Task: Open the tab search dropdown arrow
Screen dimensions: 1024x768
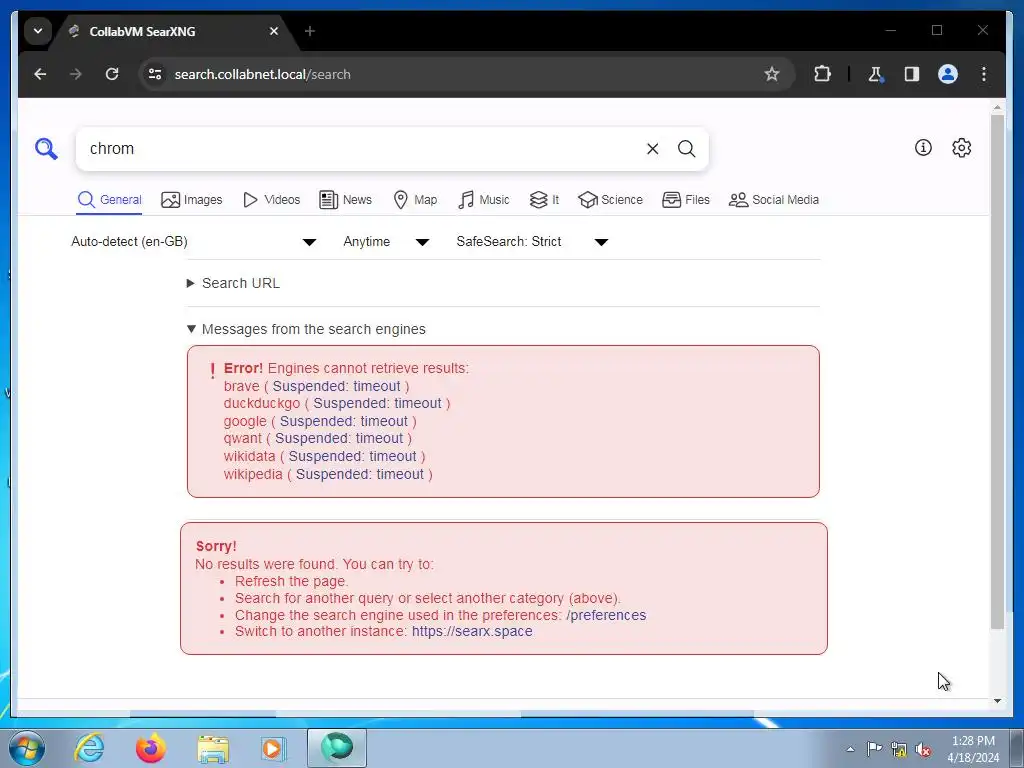Action: 38,31
